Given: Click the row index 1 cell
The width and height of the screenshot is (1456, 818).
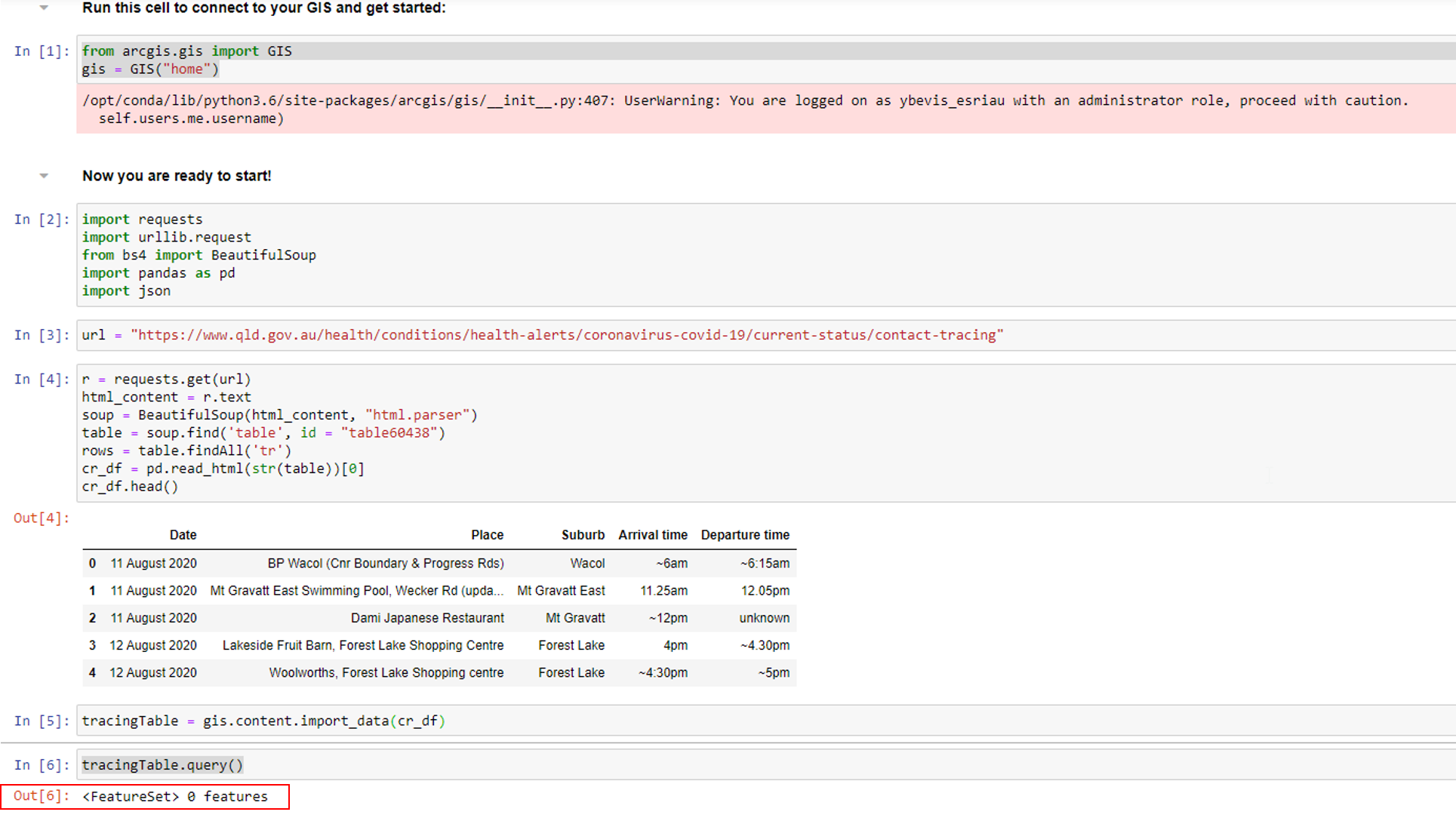Looking at the screenshot, I should tap(92, 591).
